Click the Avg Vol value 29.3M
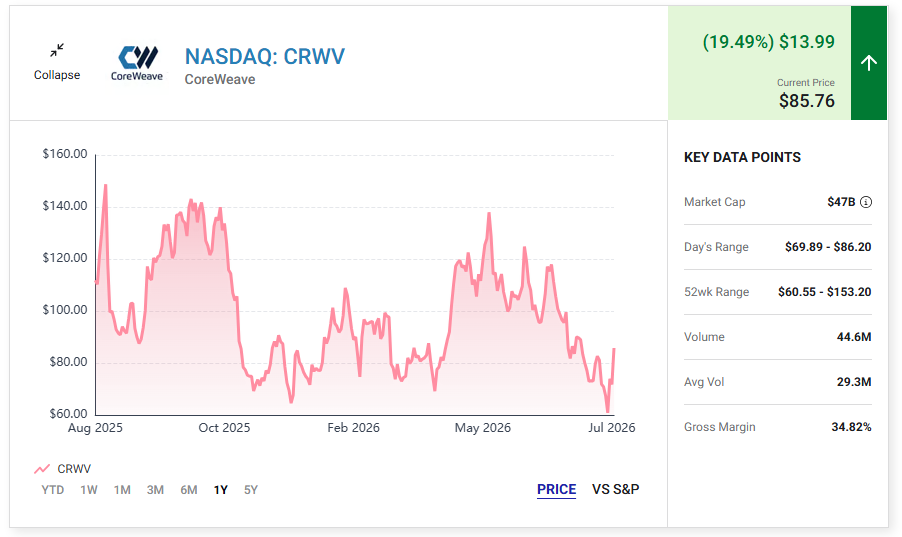The width and height of the screenshot is (902, 537). click(854, 382)
